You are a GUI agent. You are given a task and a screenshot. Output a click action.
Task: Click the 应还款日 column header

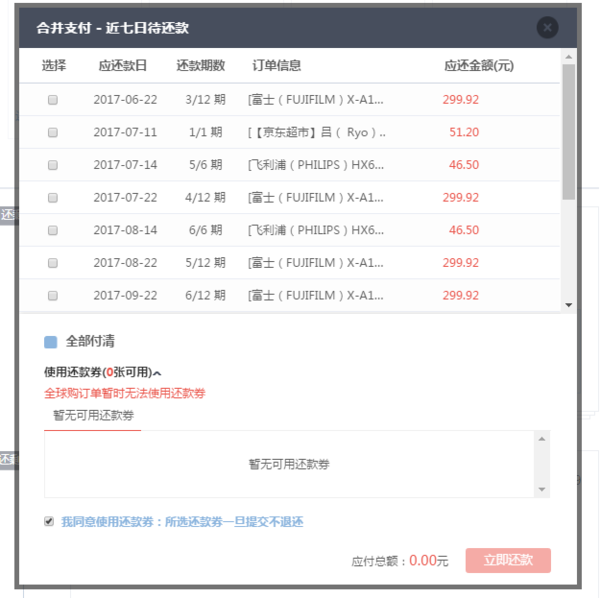coord(122,65)
